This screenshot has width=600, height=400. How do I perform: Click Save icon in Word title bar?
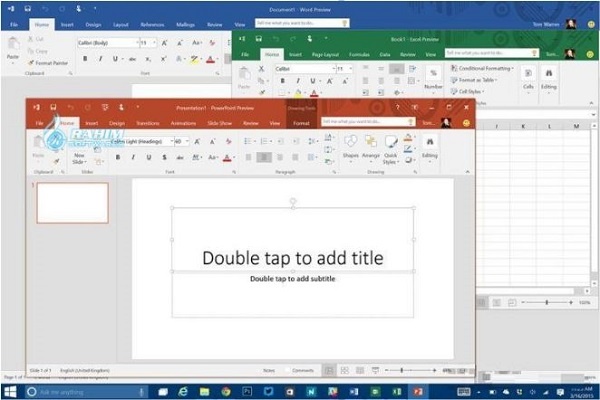click(28, 8)
